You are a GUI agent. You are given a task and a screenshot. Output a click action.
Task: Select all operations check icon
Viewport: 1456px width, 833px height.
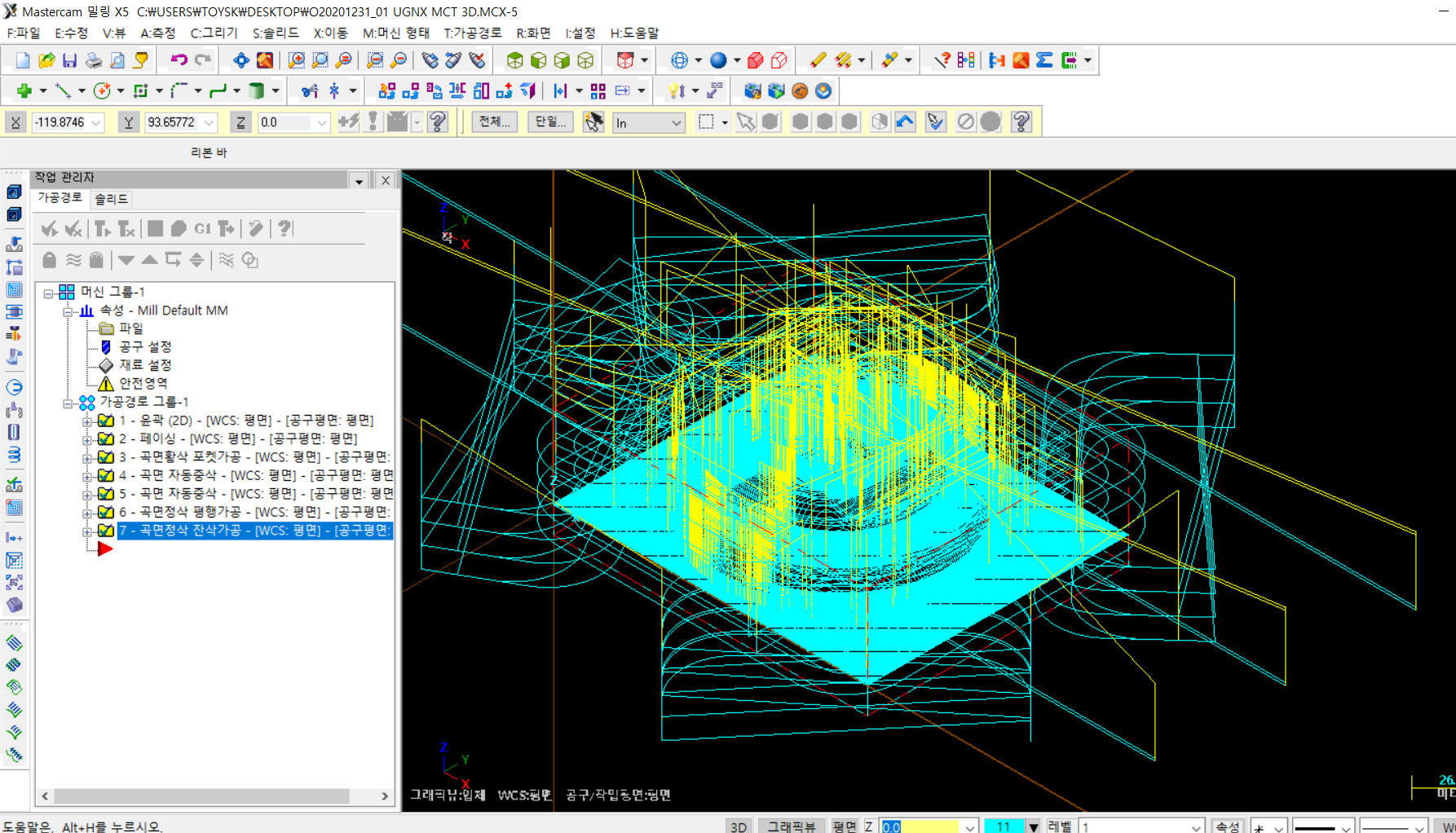(x=50, y=229)
